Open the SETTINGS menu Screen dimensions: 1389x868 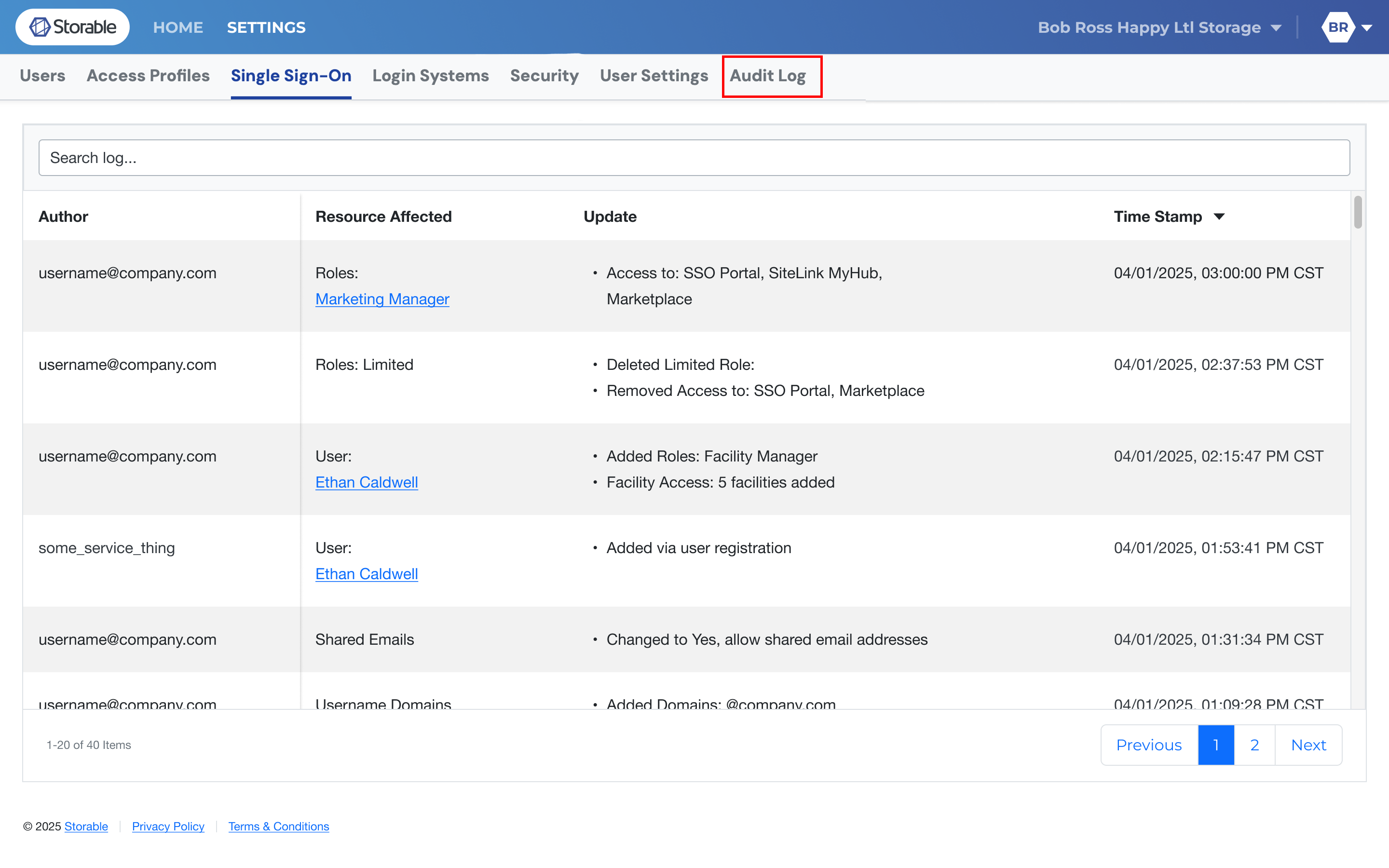click(266, 27)
